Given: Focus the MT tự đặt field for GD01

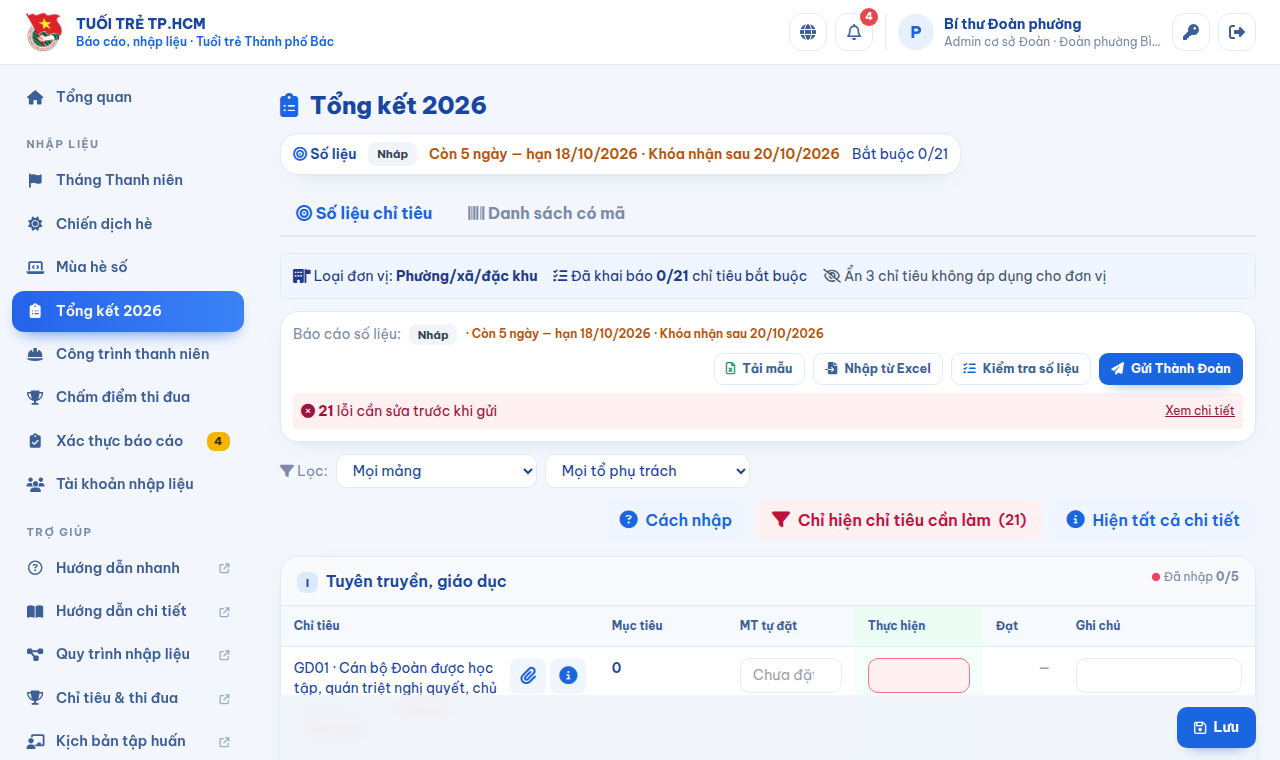Looking at the screenshot, I should [x=791, y=675].
